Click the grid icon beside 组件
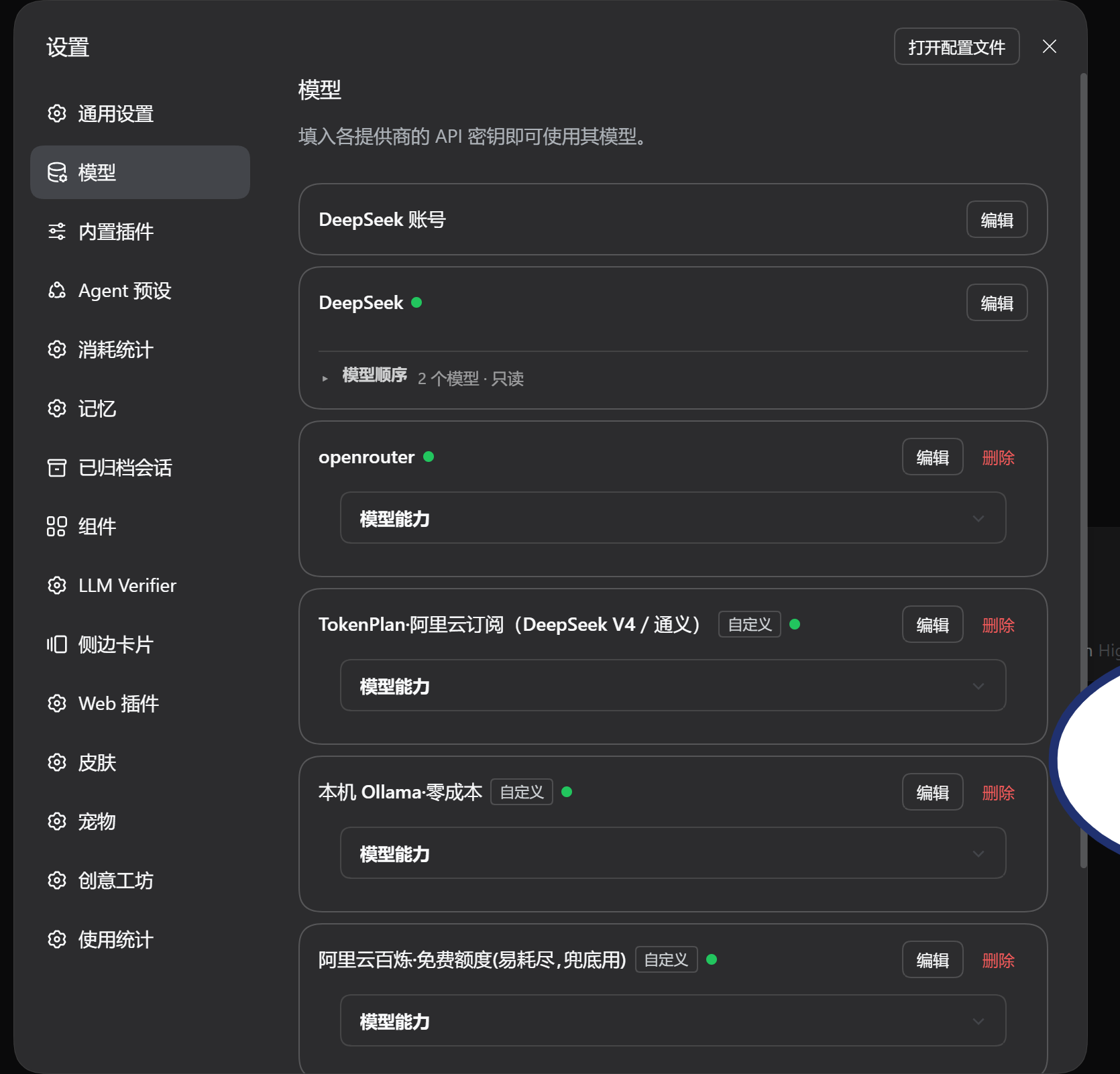1120x1074 pixels. point(57,526)
